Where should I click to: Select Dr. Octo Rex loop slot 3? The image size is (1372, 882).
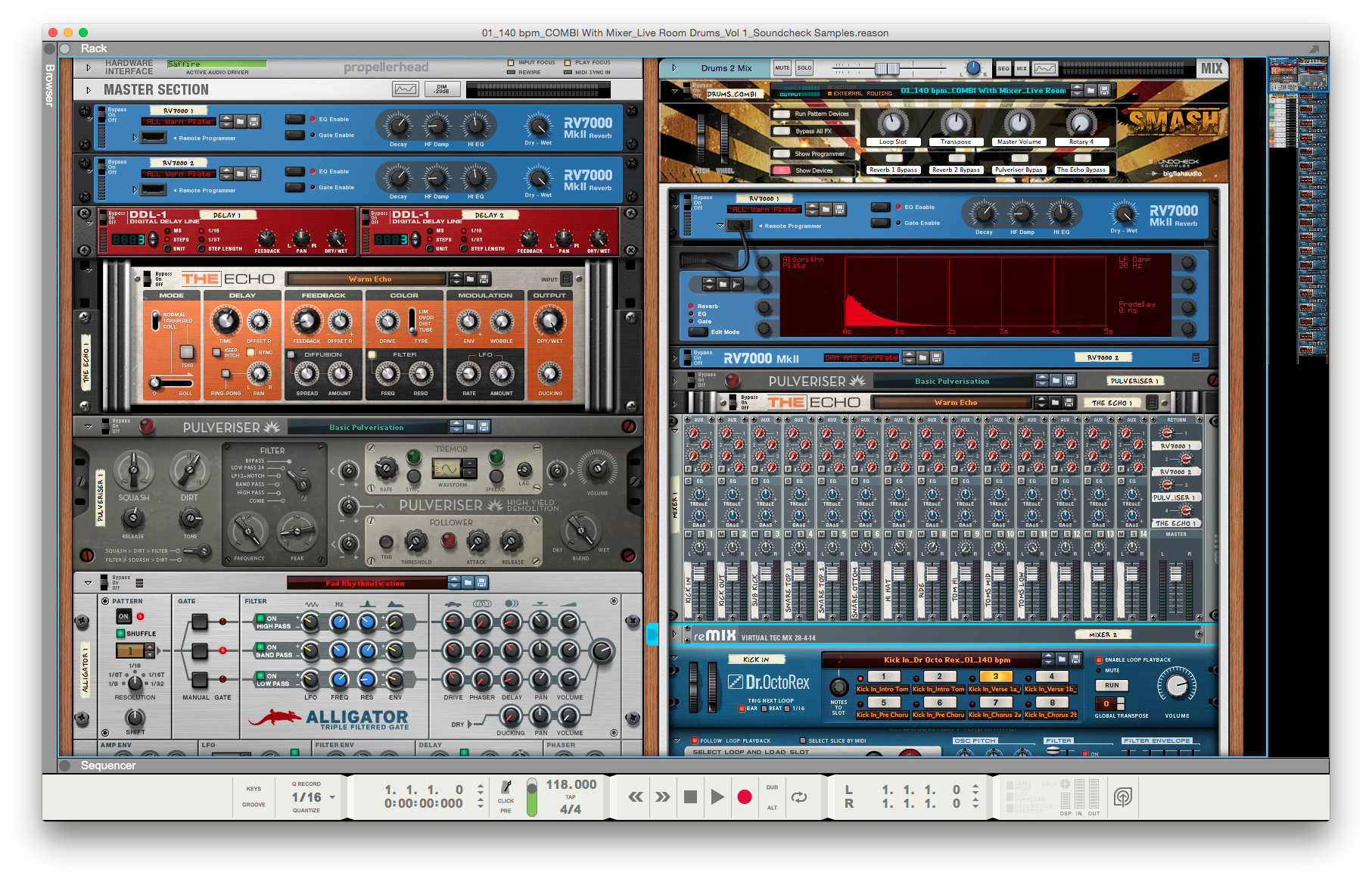coord(996,677)
